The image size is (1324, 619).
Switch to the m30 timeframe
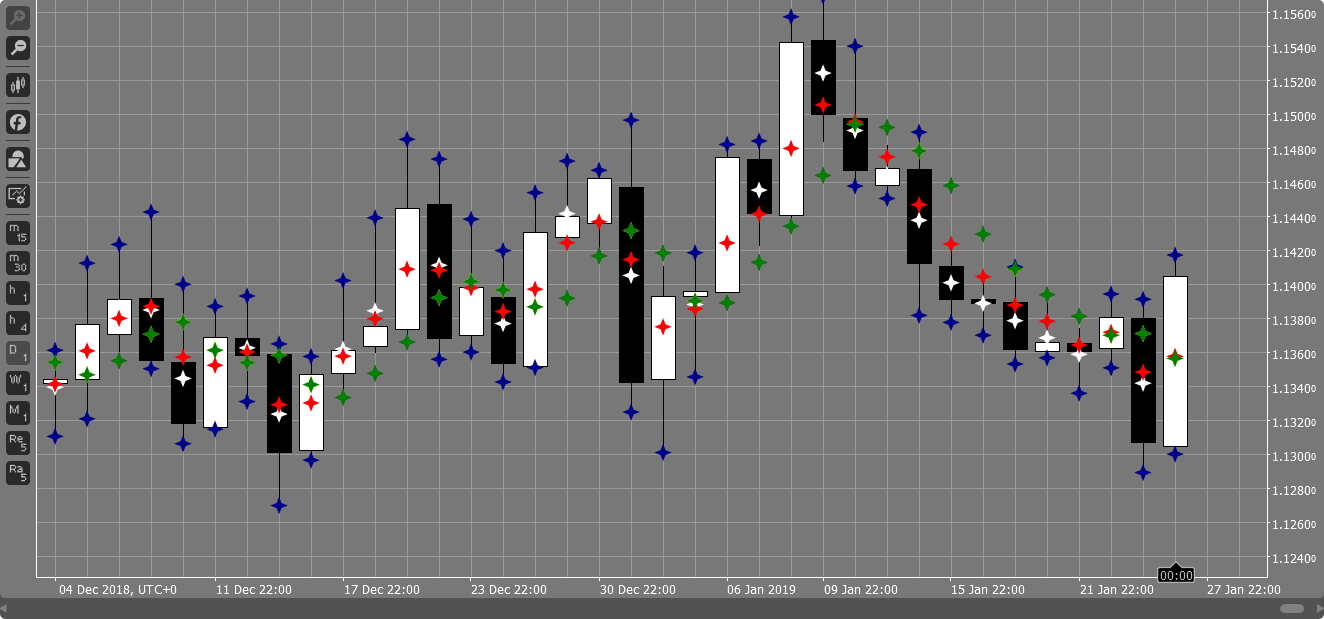[x=18, y=263]
